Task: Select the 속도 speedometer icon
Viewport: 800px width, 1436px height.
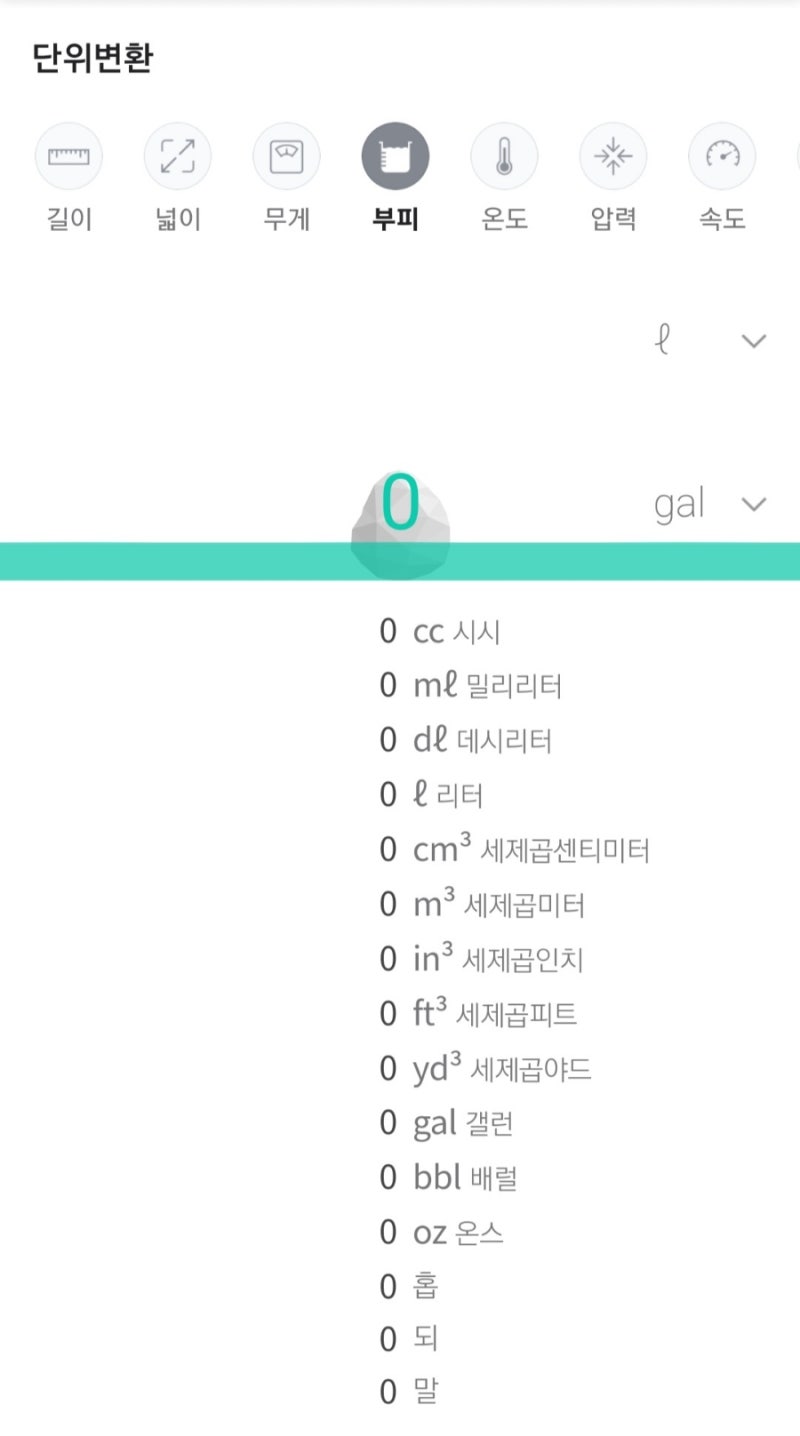Action: pos(722,156)
